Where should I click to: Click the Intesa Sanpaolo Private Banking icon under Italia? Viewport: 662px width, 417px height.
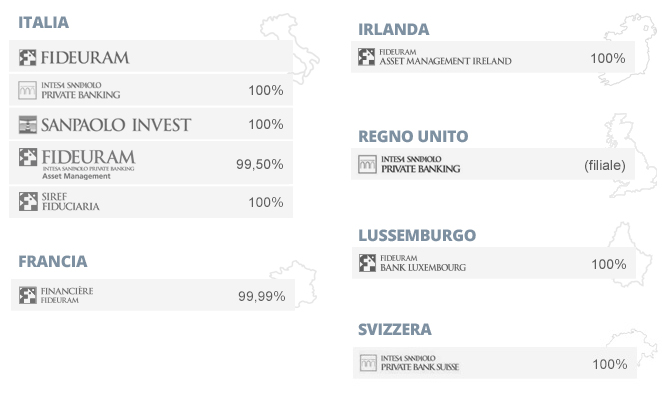[x=27, y=90]
